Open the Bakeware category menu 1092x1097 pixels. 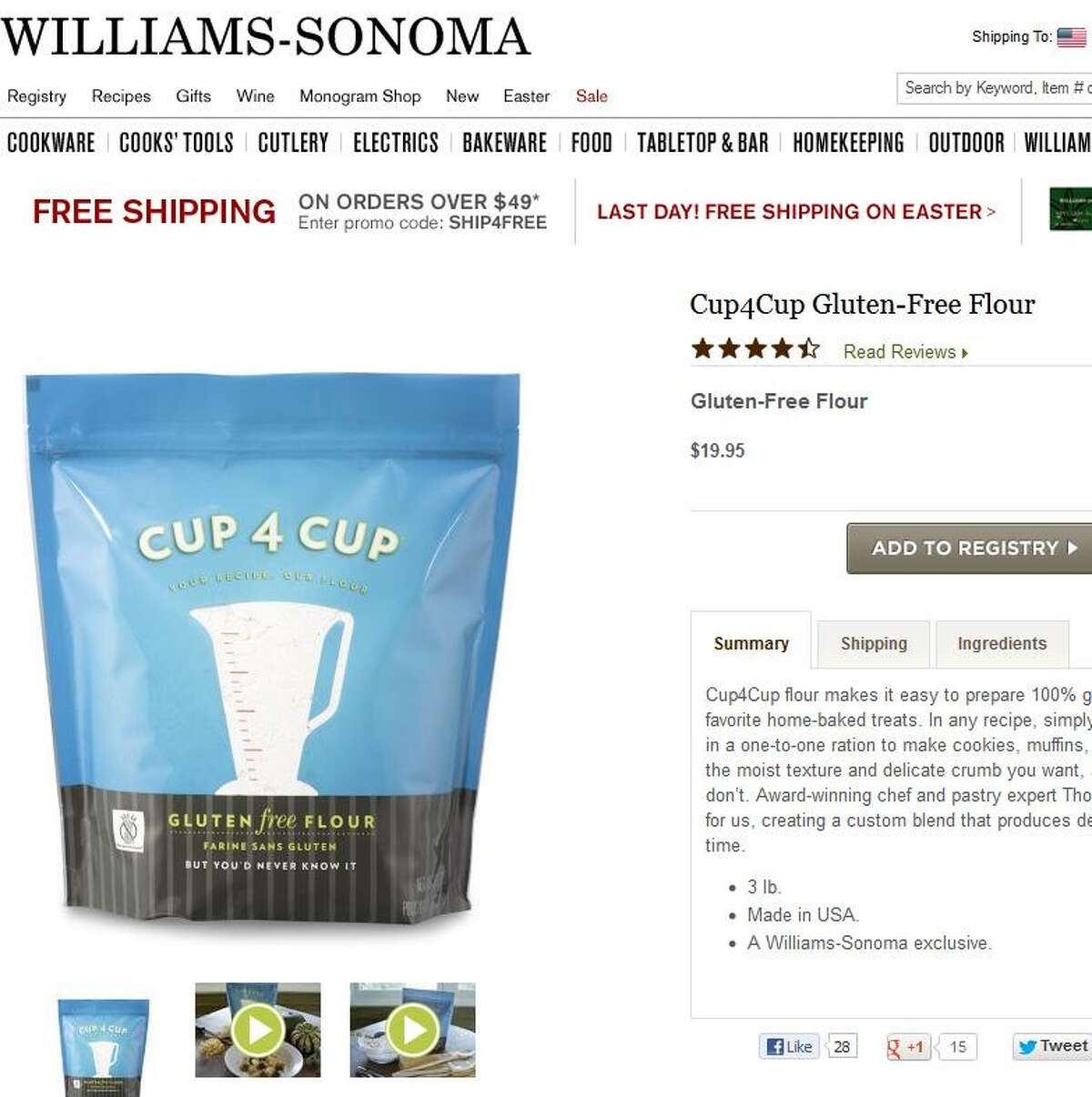(x=504, y=143)
